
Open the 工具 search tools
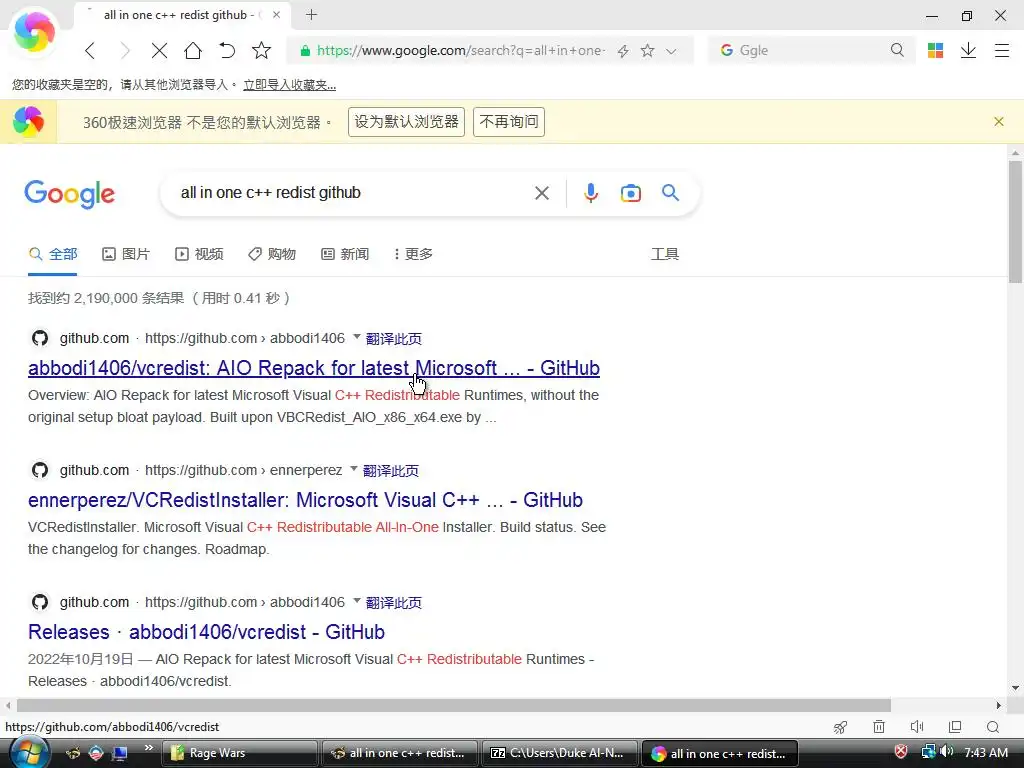665,254
